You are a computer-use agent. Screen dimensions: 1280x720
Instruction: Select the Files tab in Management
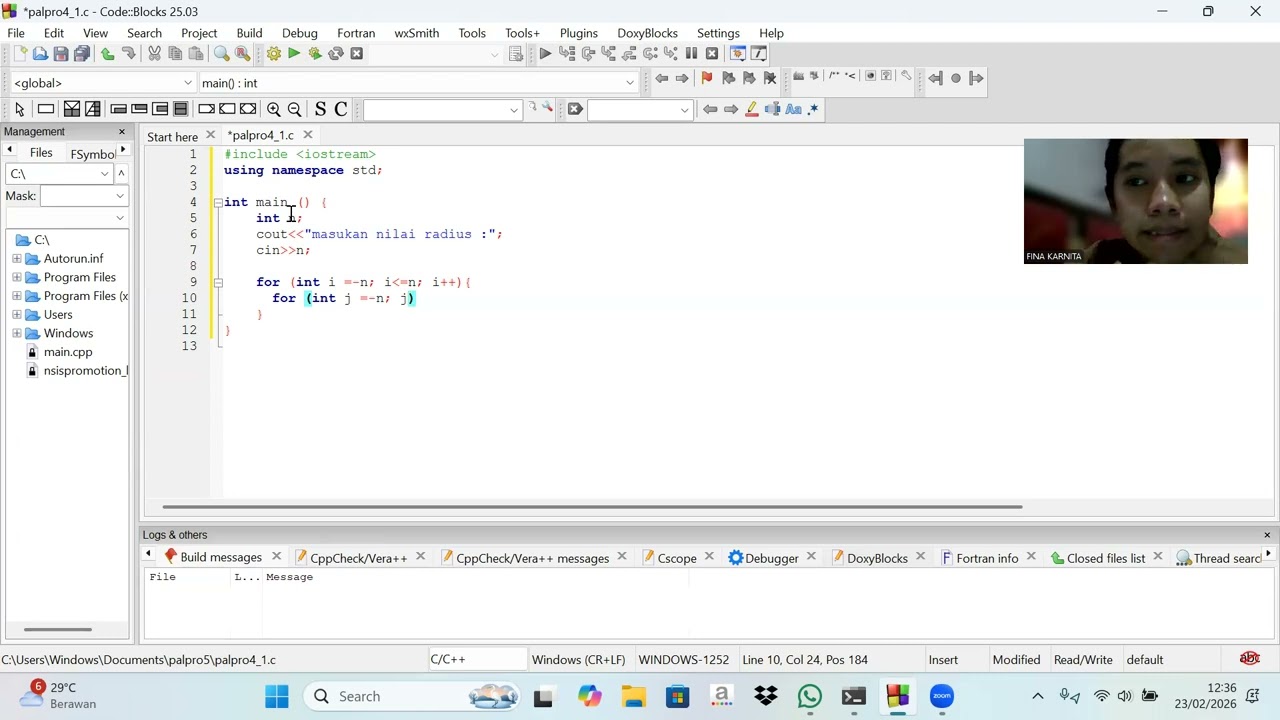(x=41, y=153)
